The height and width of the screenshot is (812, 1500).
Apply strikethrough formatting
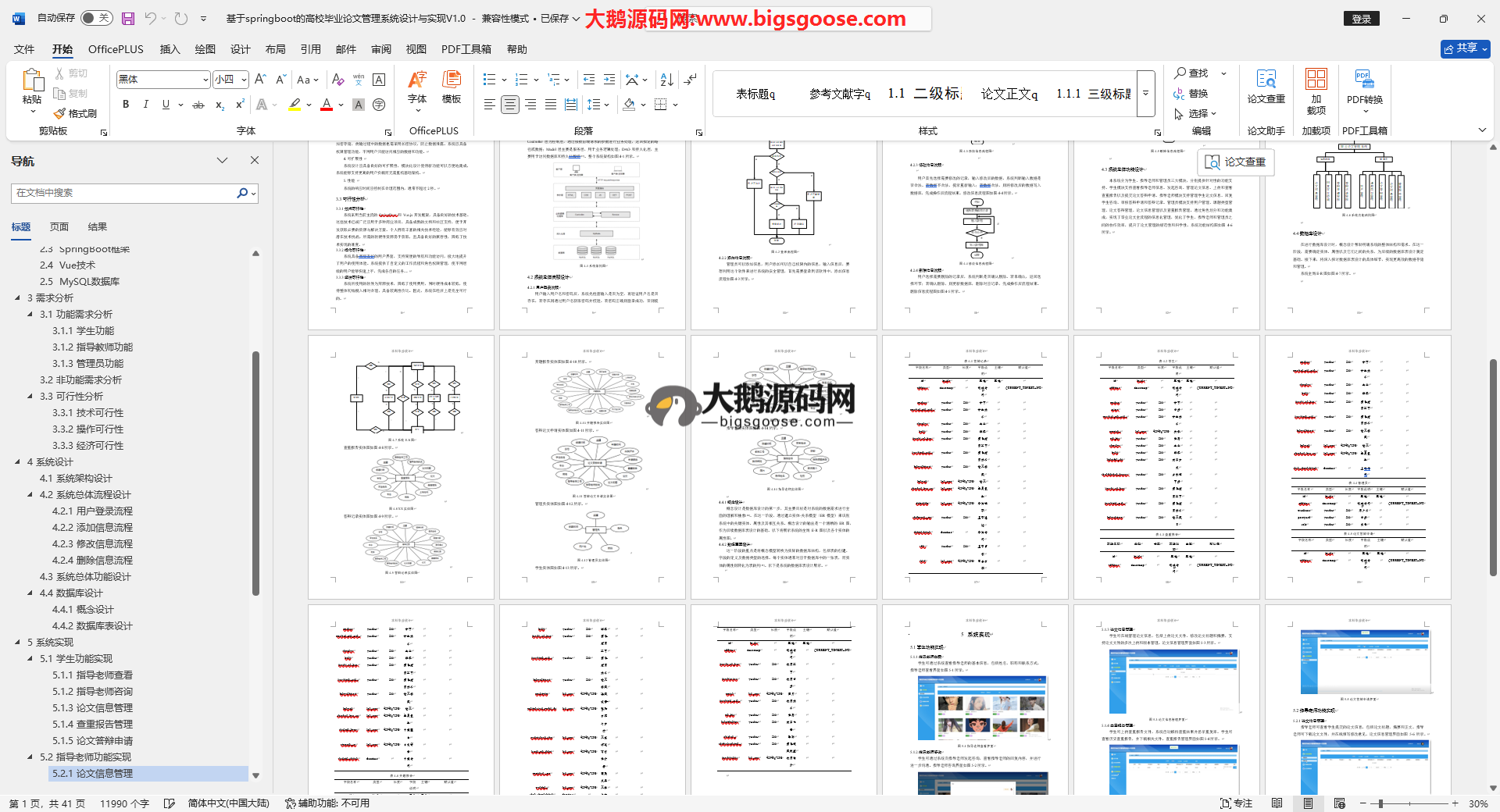click(x=198, y=105)
